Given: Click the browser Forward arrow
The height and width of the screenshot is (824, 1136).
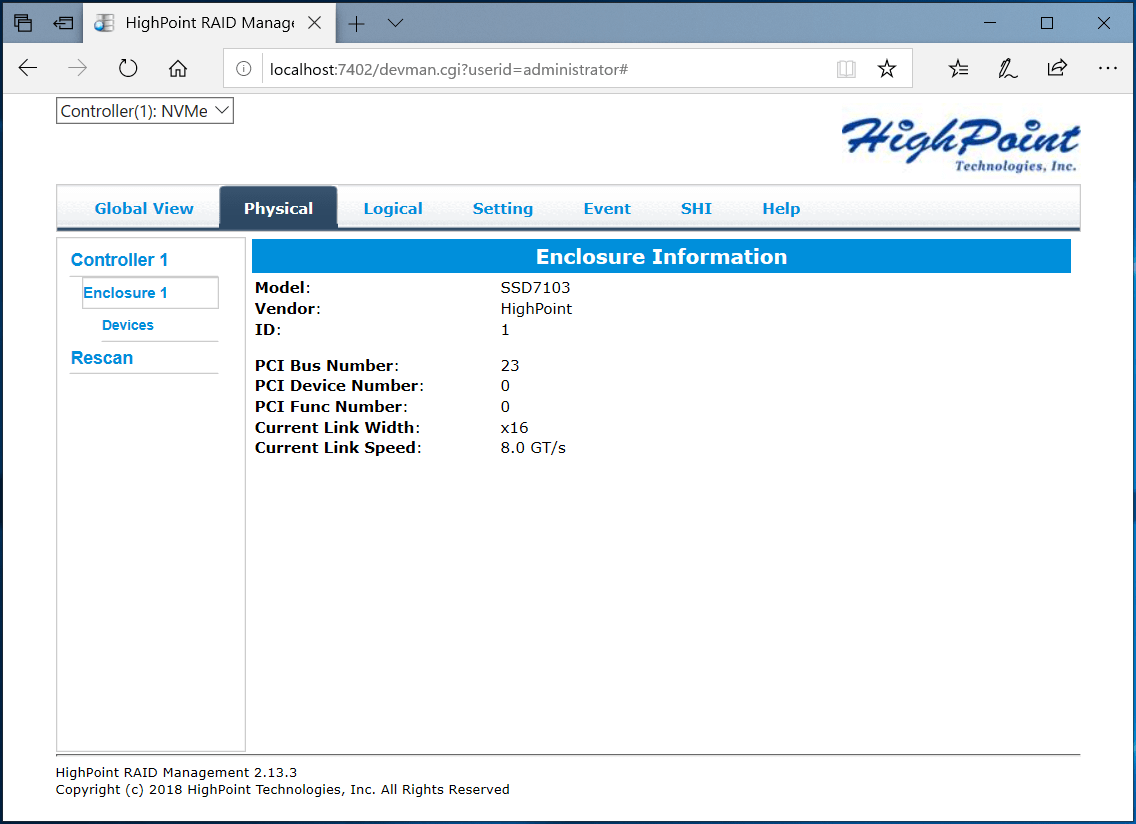Looking at the screenshot, I should coord(77,68).
